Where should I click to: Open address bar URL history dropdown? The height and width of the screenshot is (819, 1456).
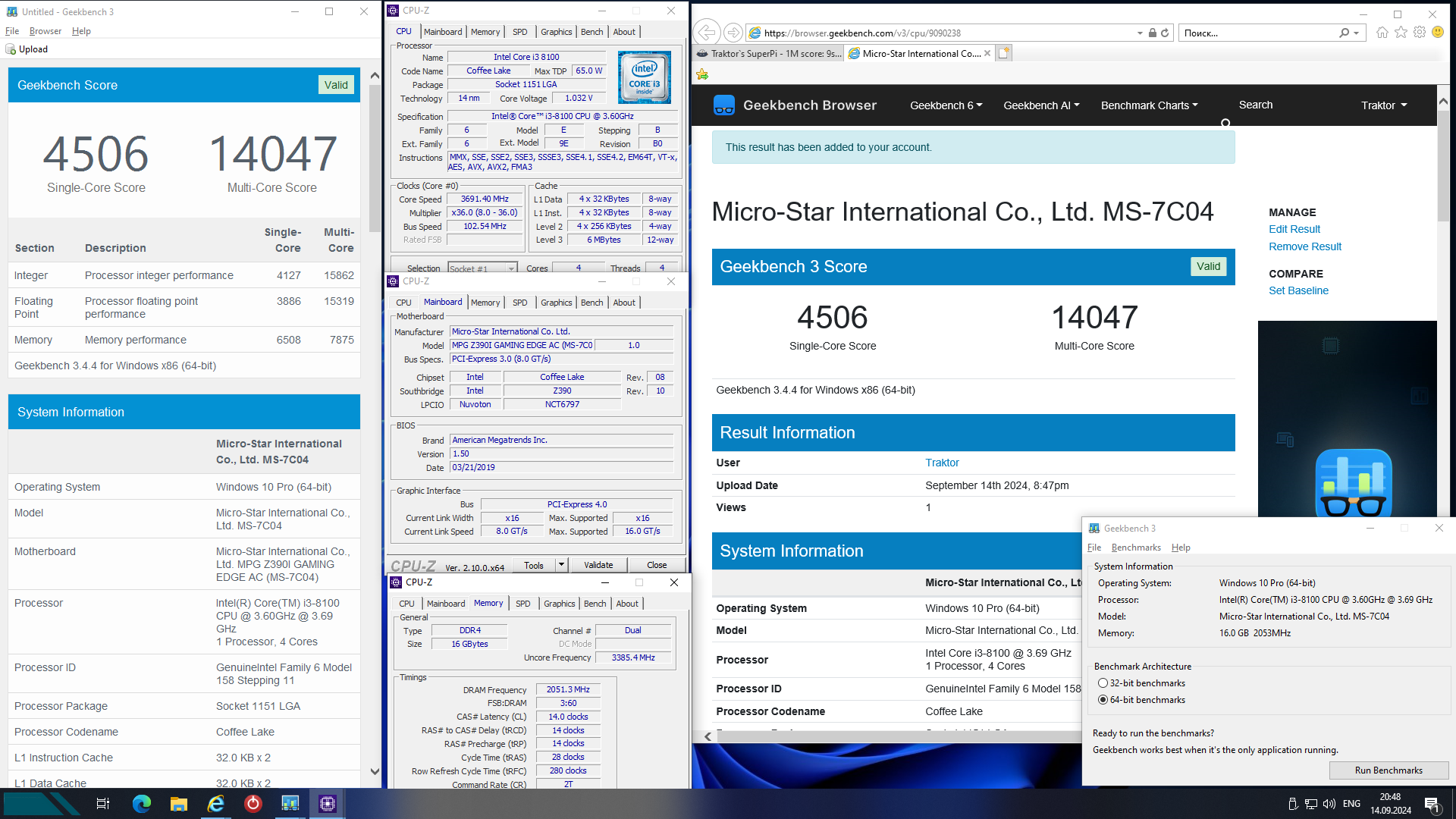coord(1139,33)
